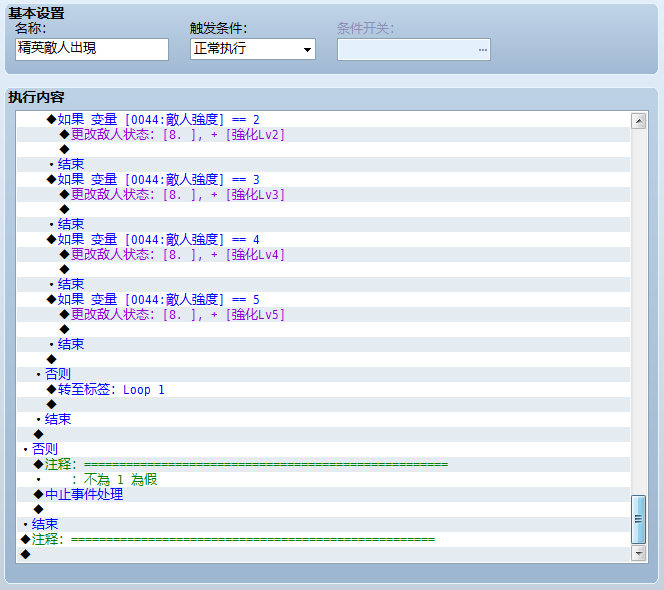
Task: Click the scrollbar down arrow
Action: click(639, 553)
